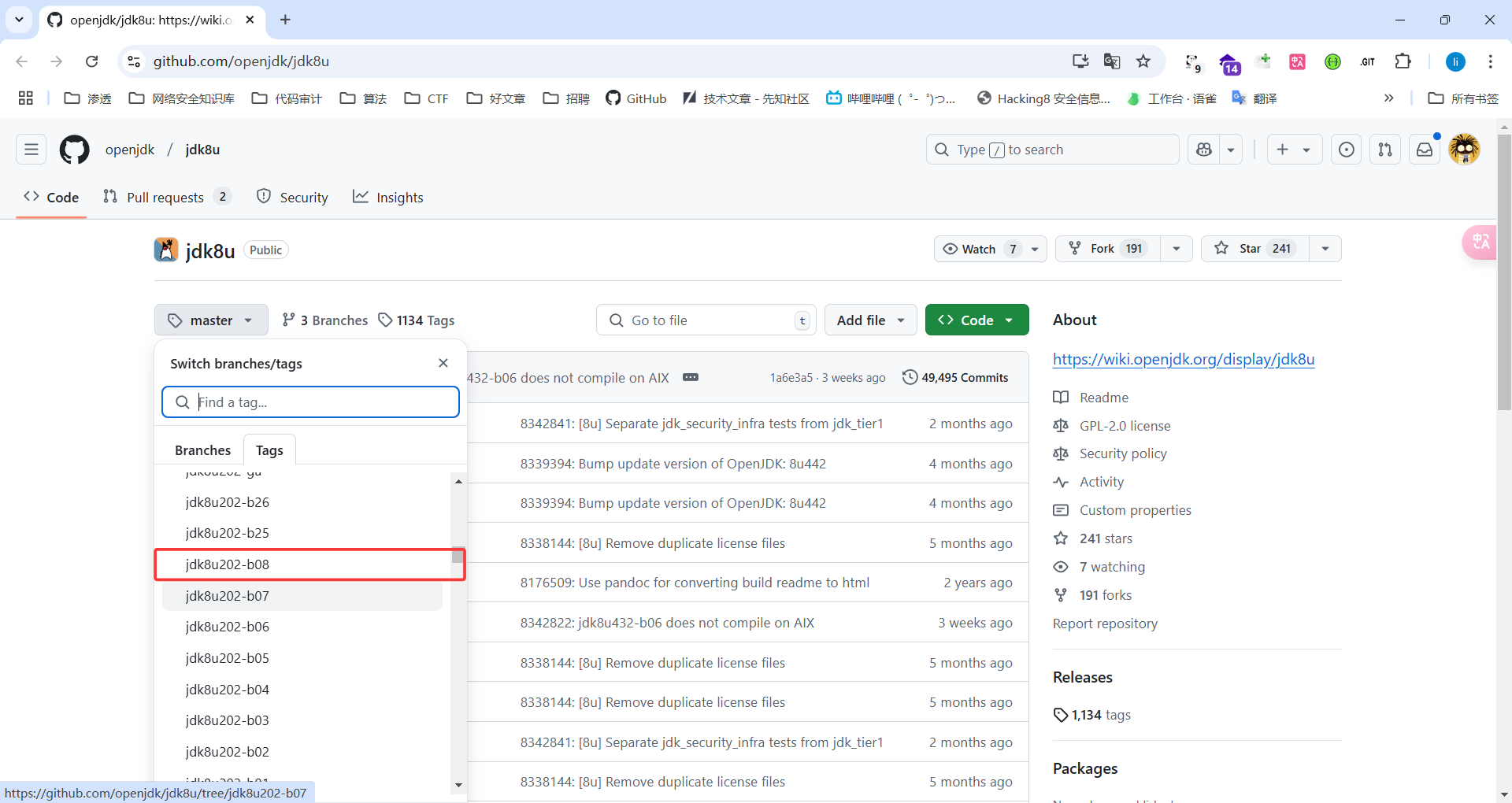The image size is (1512, 803).
Task: Show more bookmarks with the chevron
Action: [1389, 98]
